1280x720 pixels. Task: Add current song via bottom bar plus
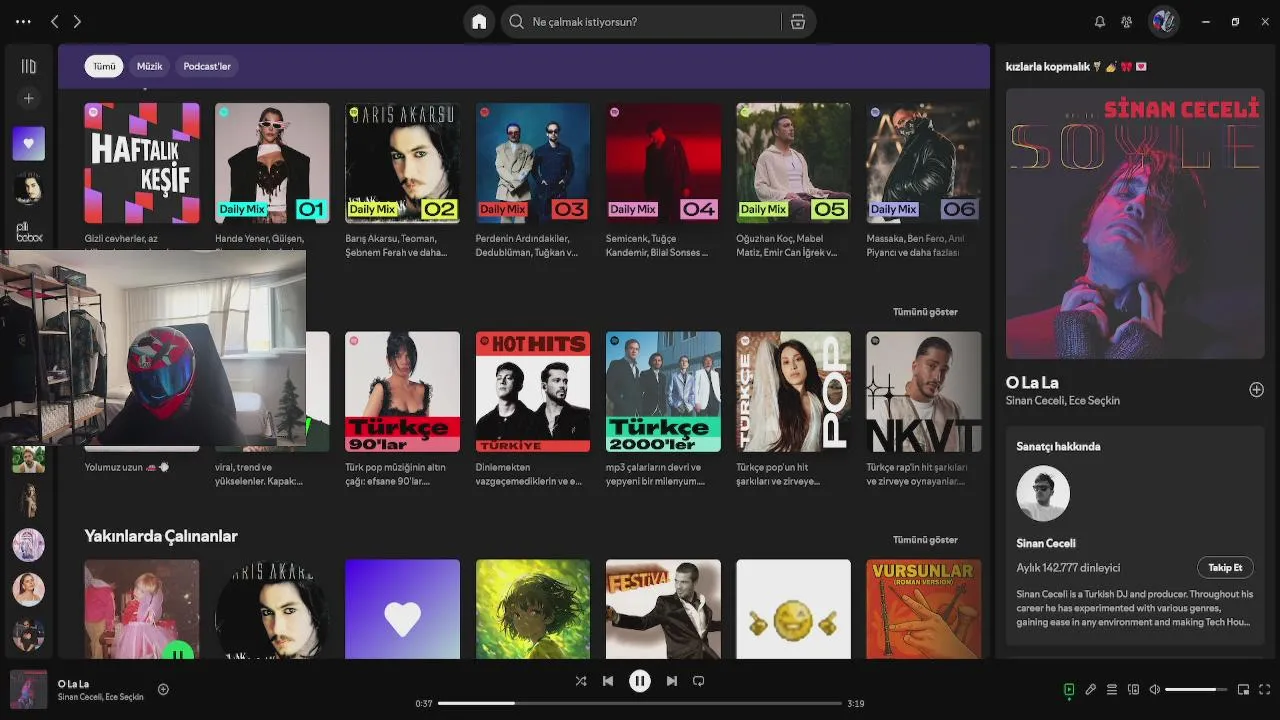pos(164,689)
